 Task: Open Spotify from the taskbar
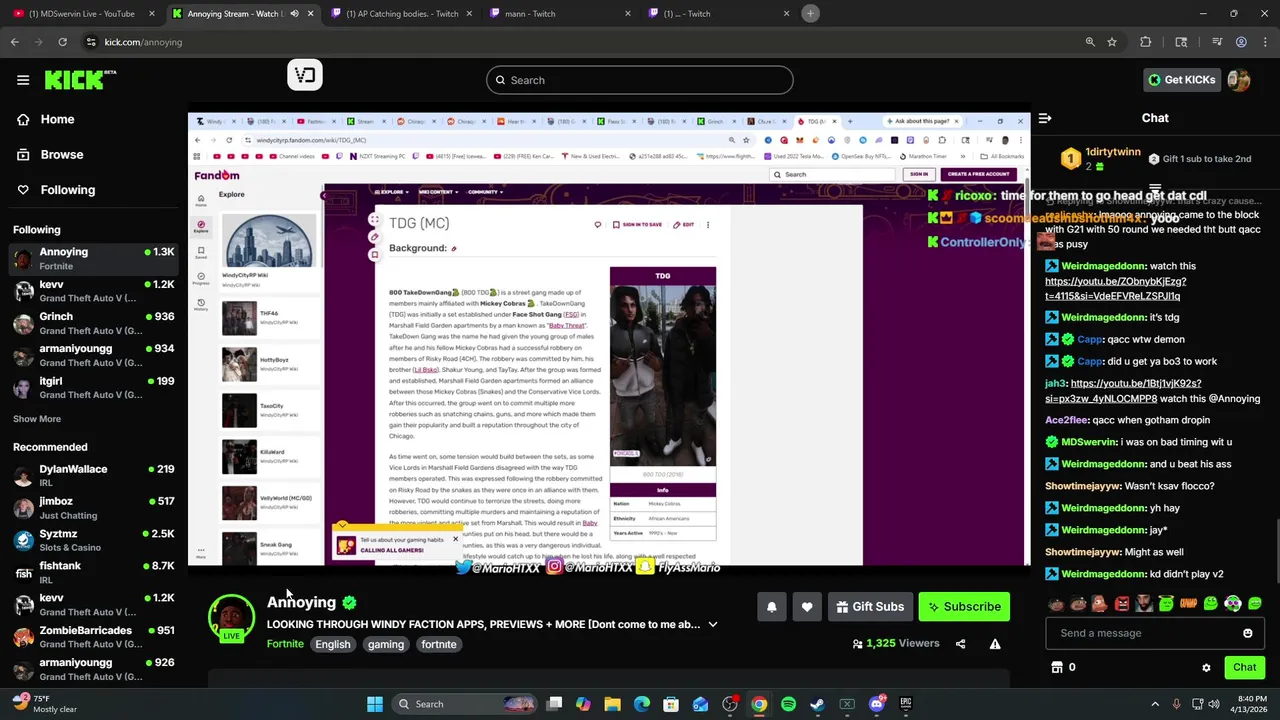pyautogui.click(x=788, y=704)
